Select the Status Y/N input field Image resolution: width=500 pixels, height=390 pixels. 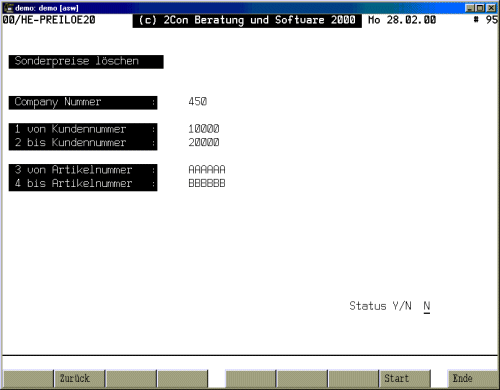click(x=427, y=306)
